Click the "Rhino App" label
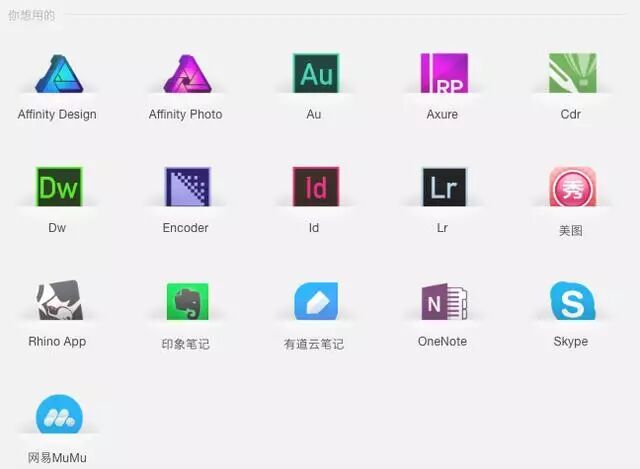The width and height of the screenshot is (640, 469). pyautogui.click(x=57, y=341)
